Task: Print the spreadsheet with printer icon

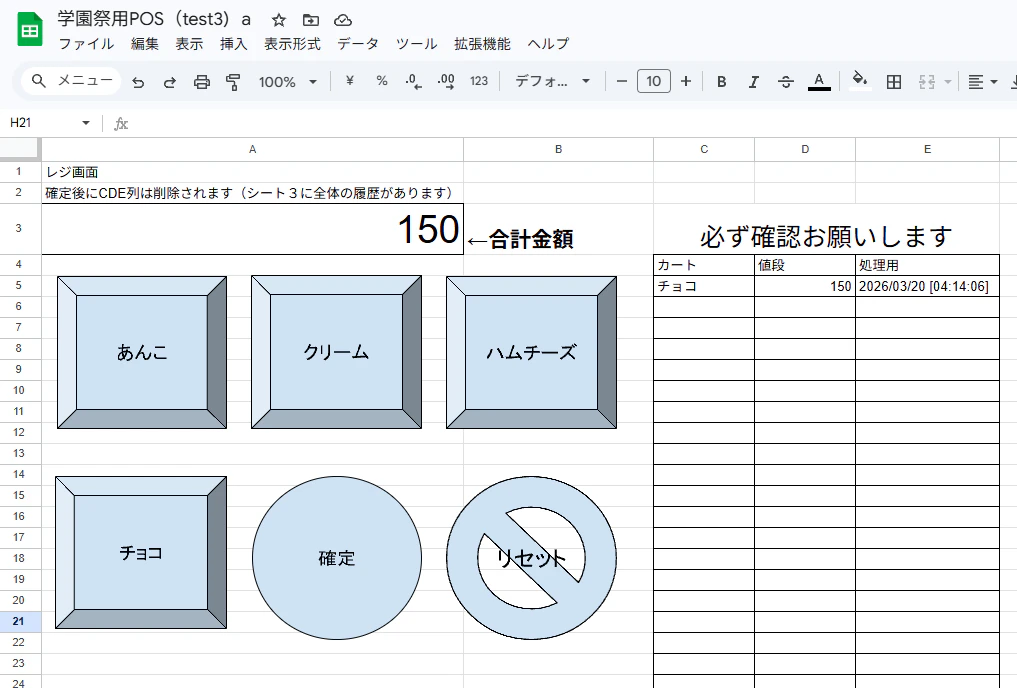Action: coord(202,82)
